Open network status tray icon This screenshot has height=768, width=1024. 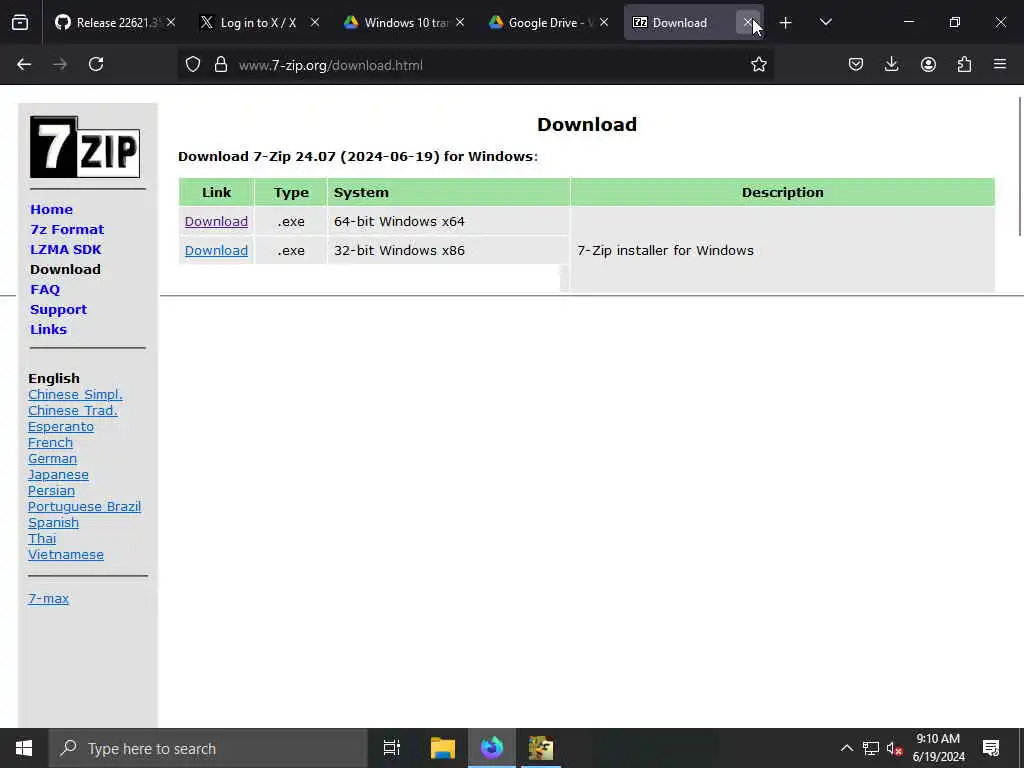point(871,748)
